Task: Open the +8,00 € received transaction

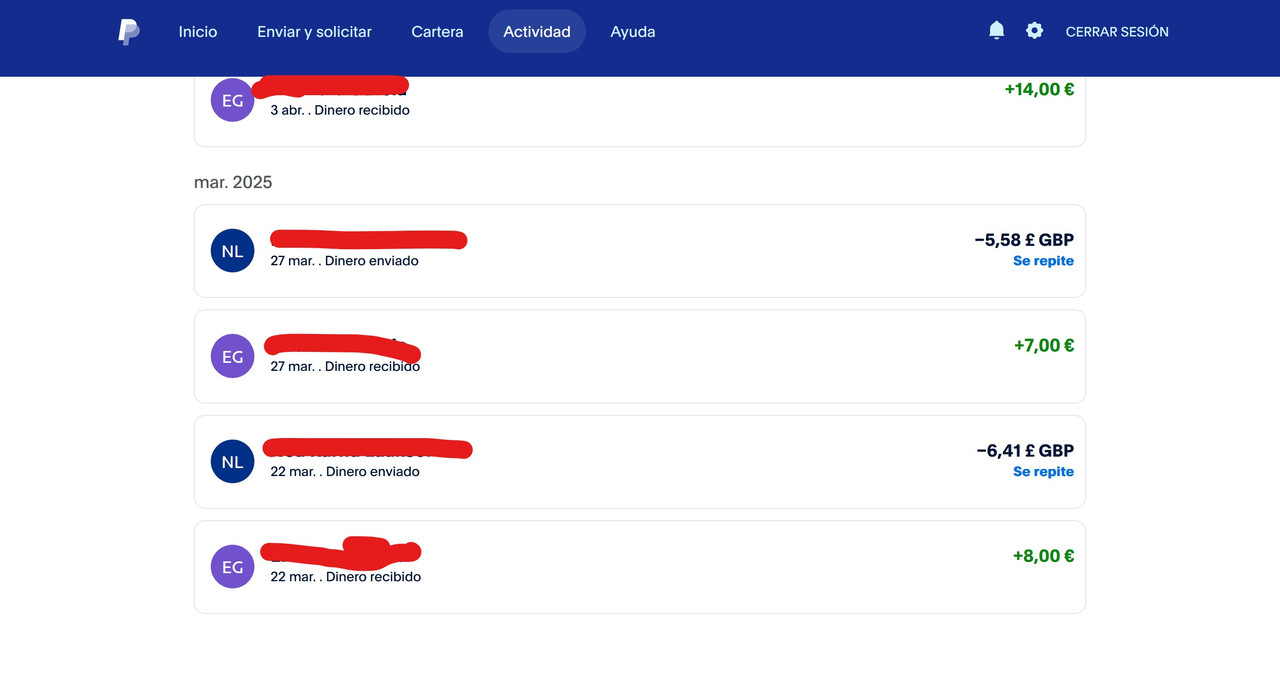Action: point(1043,556)
